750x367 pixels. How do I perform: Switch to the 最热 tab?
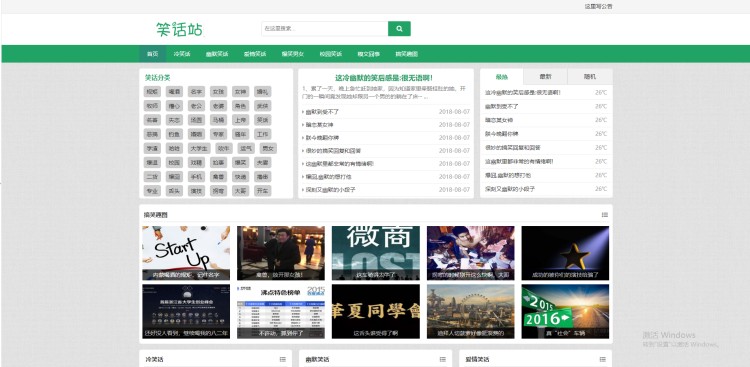[x=502, y=77]
